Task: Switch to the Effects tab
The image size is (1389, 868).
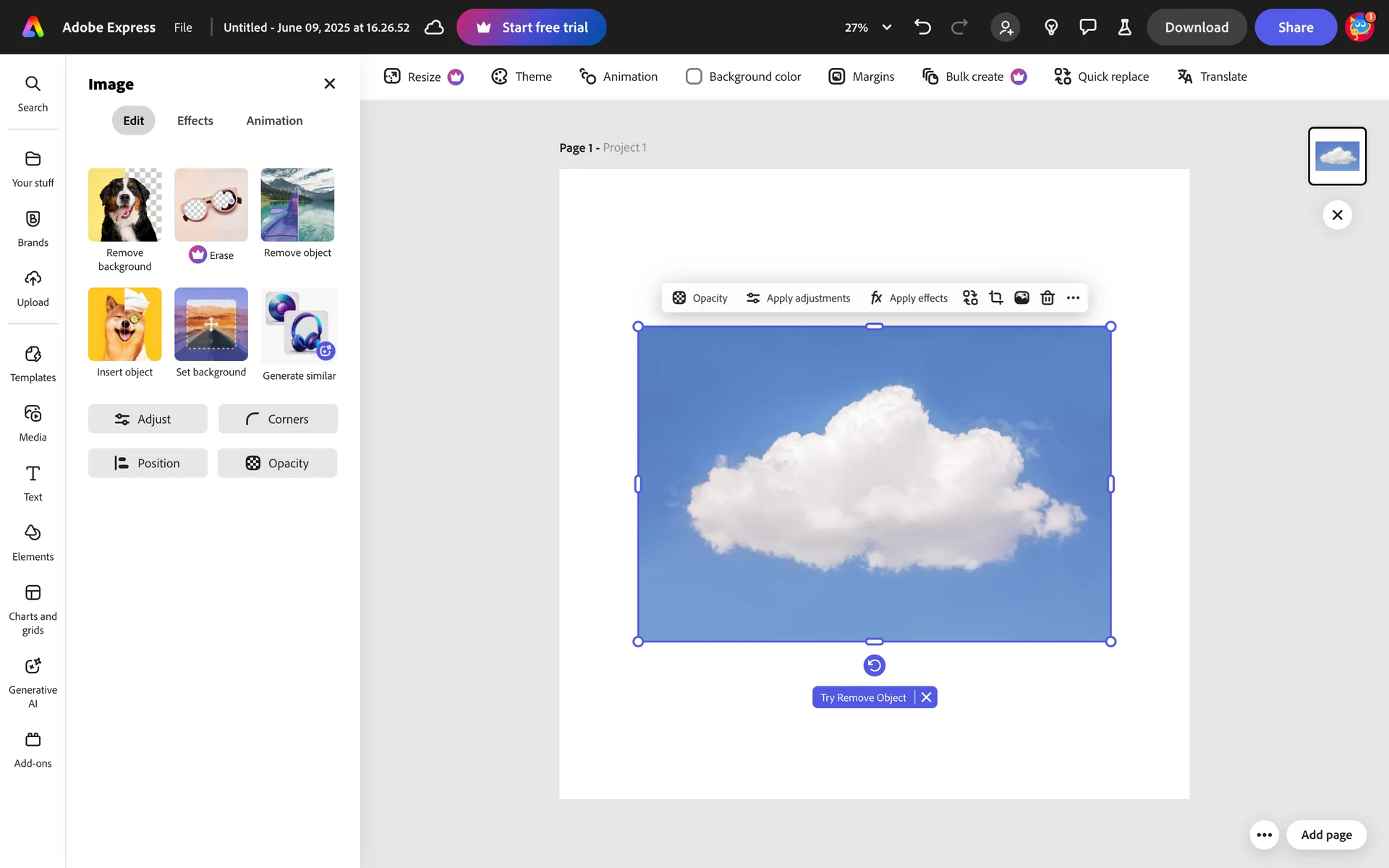Action: pos(195,121)
